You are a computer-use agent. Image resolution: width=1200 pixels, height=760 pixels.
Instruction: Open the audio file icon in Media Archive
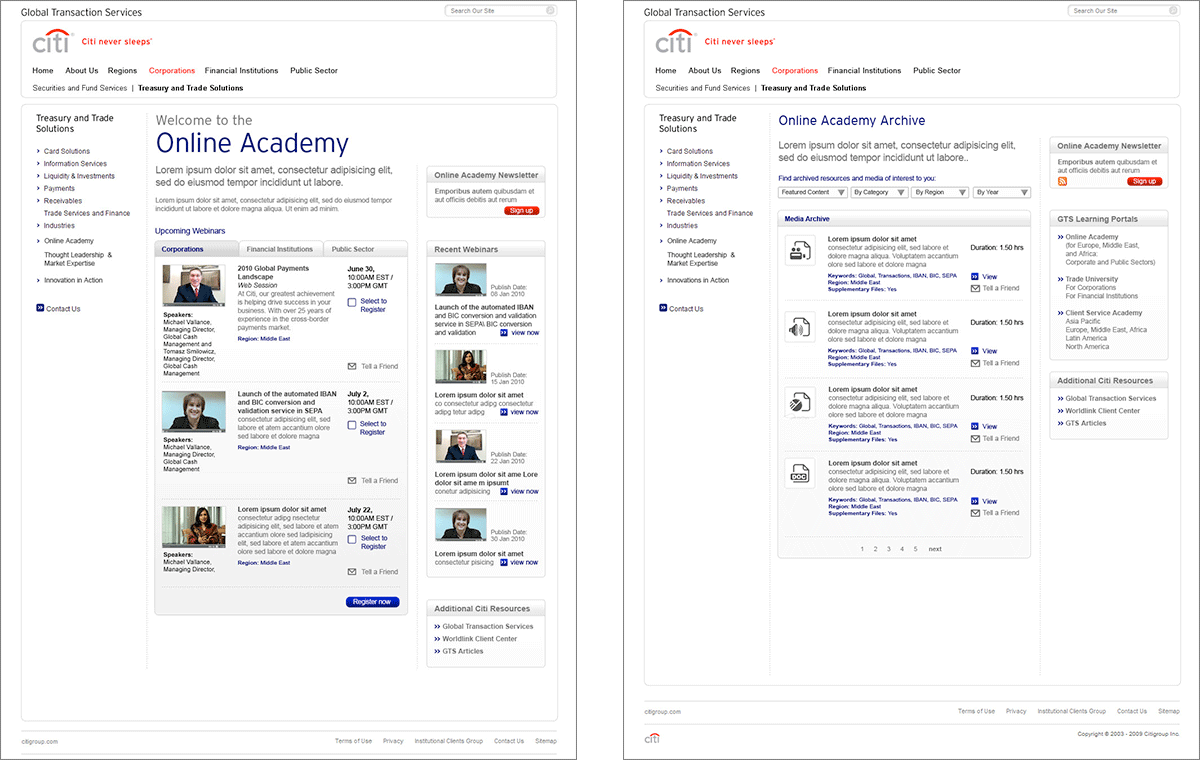(x=799, y=327)
